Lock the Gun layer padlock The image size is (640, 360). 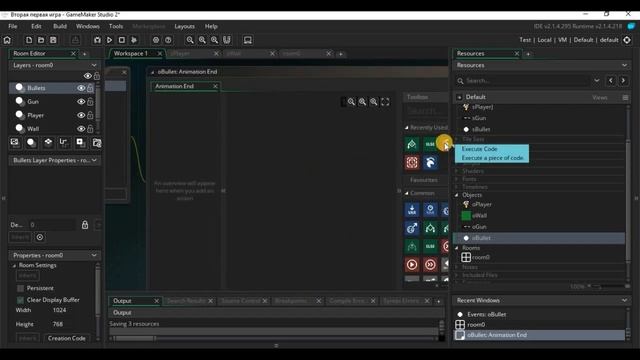coord(90,102)
